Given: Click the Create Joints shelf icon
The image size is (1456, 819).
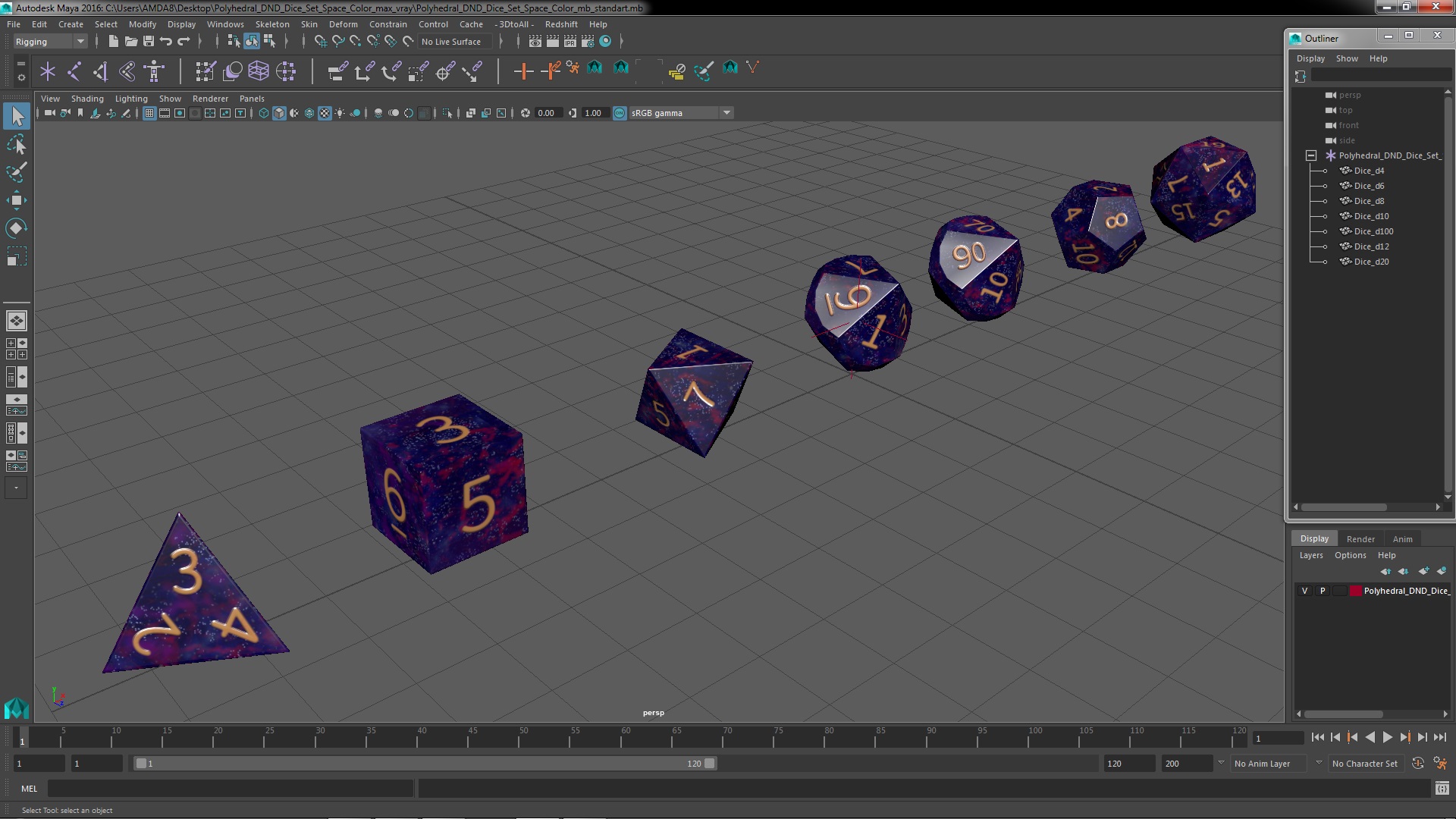Looking at the screenshot, I should (74, 71).
